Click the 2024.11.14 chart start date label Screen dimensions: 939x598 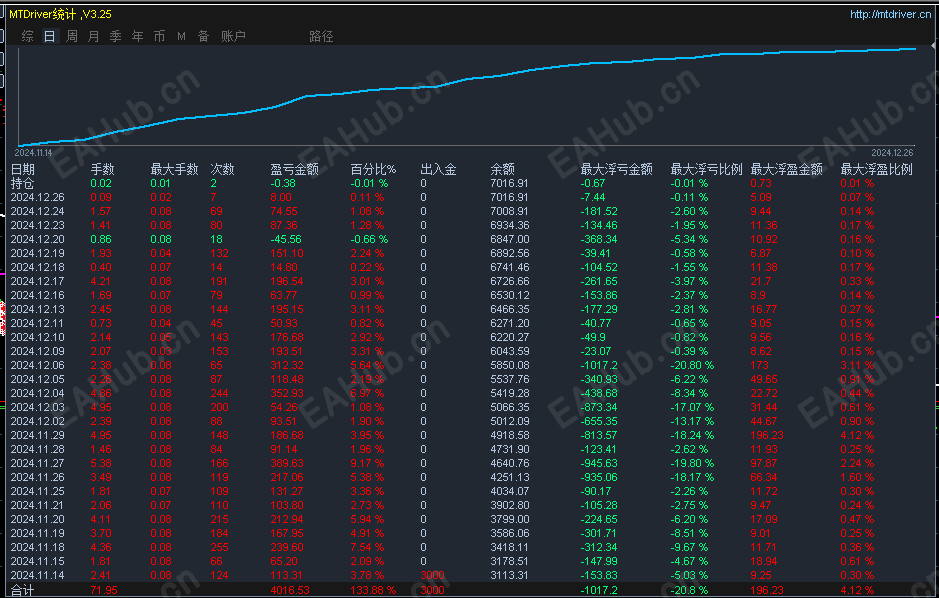coord(34,153)
